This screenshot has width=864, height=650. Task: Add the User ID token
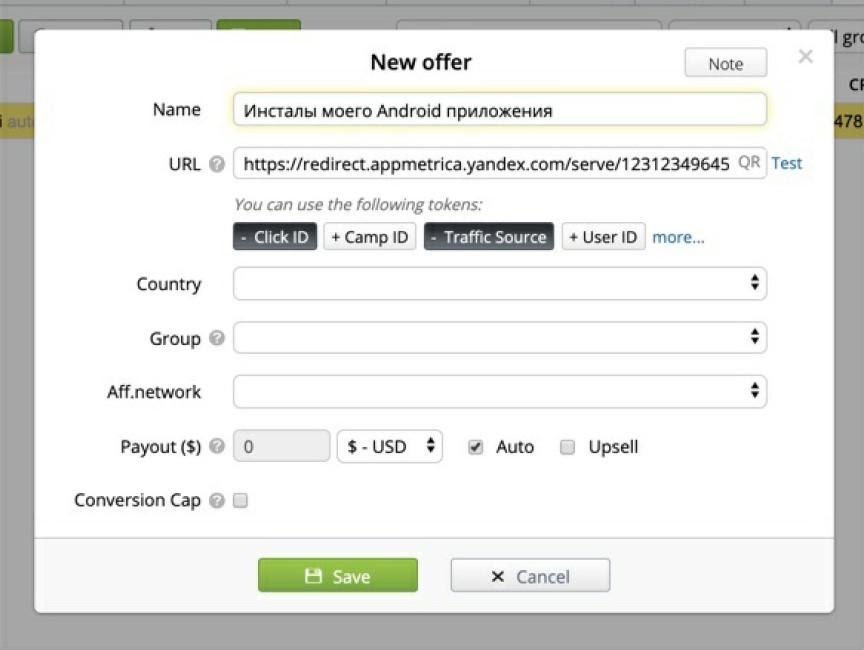(603, 237)
